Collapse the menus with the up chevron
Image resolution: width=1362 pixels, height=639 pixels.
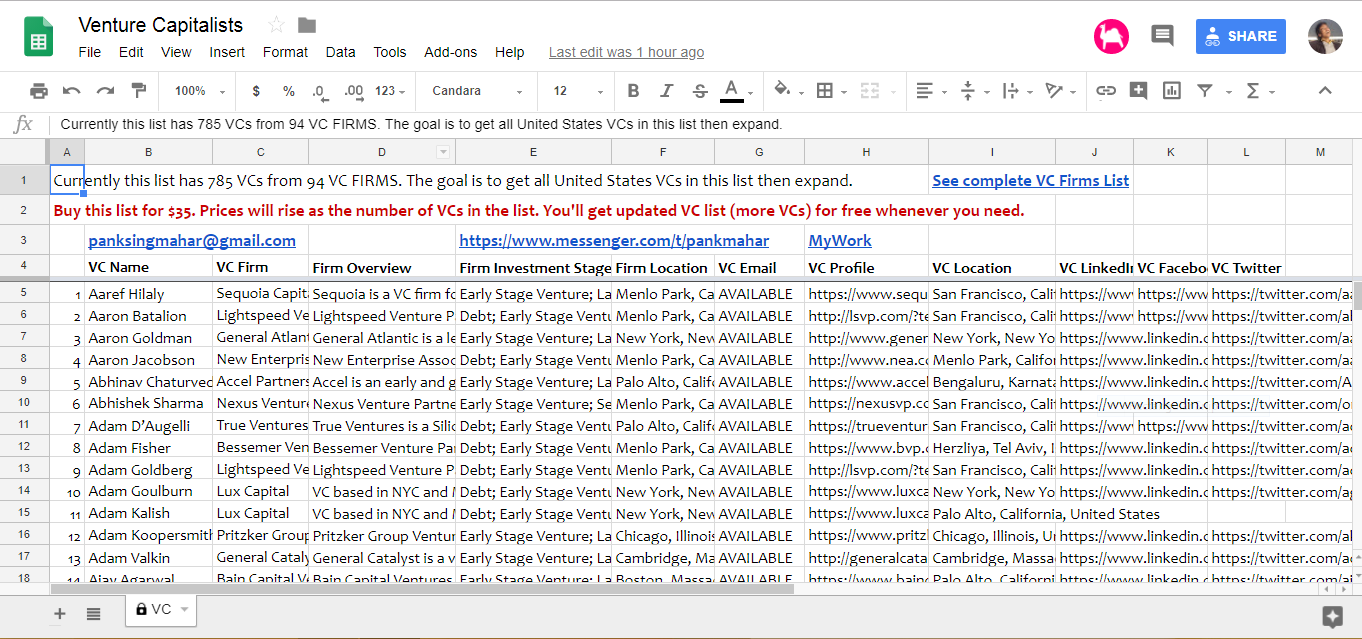[1325, 91]
